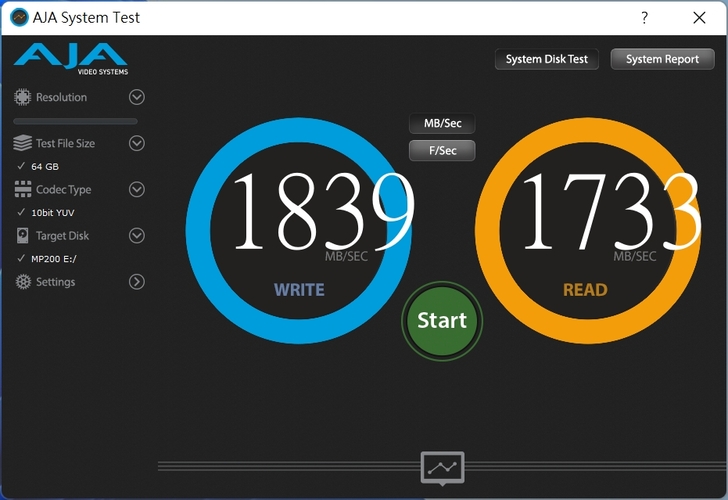Click the System Disk Test button

click(x=547, y=59)
